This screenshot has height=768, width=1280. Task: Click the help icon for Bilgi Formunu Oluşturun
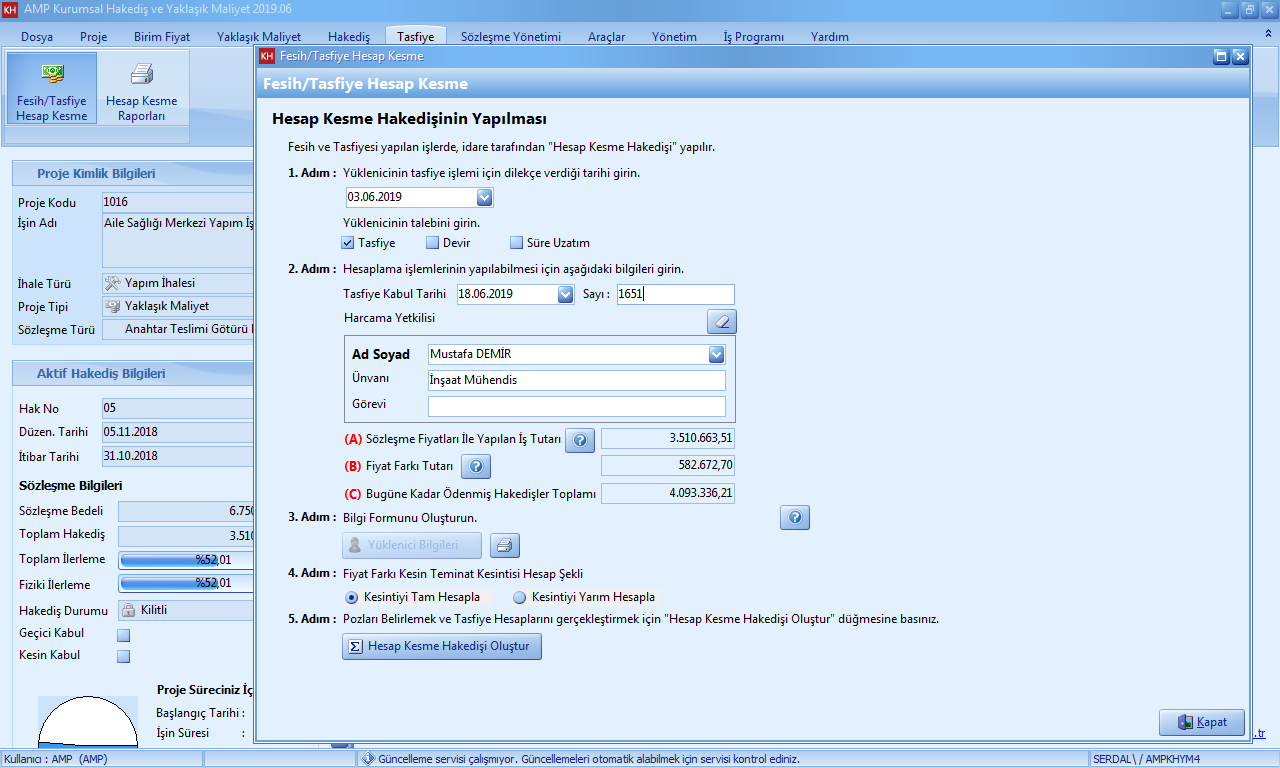tap(794, 517)
